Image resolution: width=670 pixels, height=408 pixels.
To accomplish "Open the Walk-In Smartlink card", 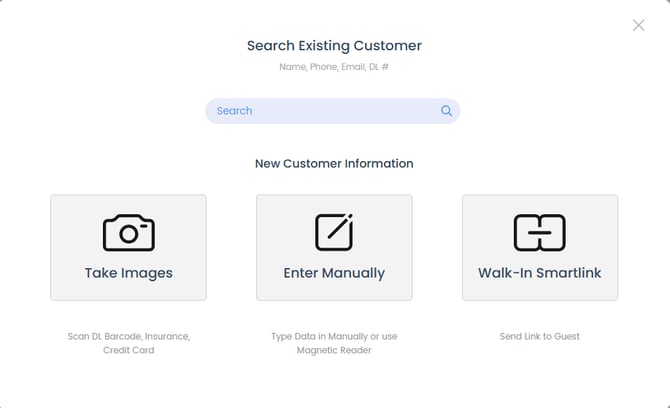I will coord(539,248).
